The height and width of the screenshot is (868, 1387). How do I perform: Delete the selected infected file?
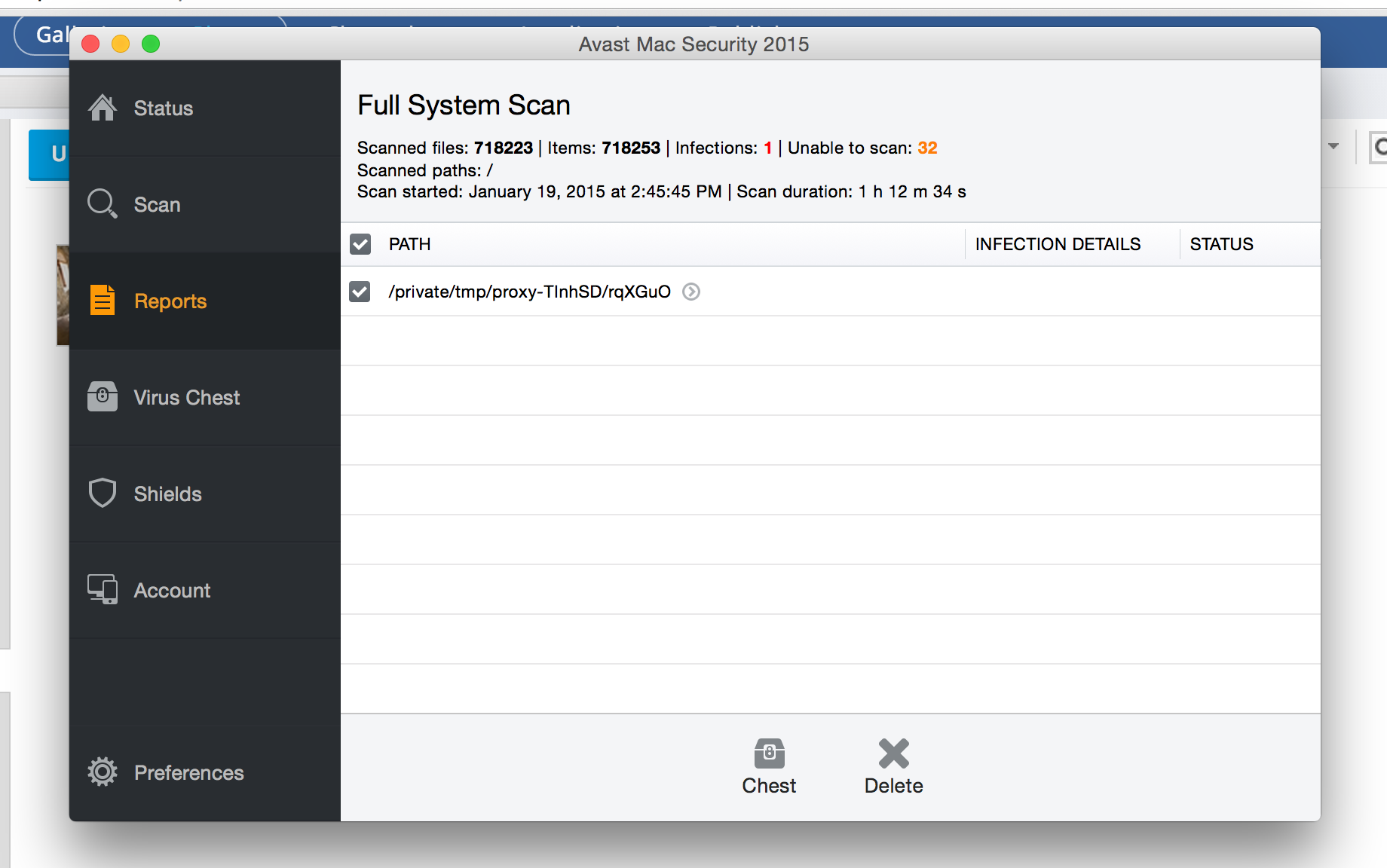click(894, 767)
